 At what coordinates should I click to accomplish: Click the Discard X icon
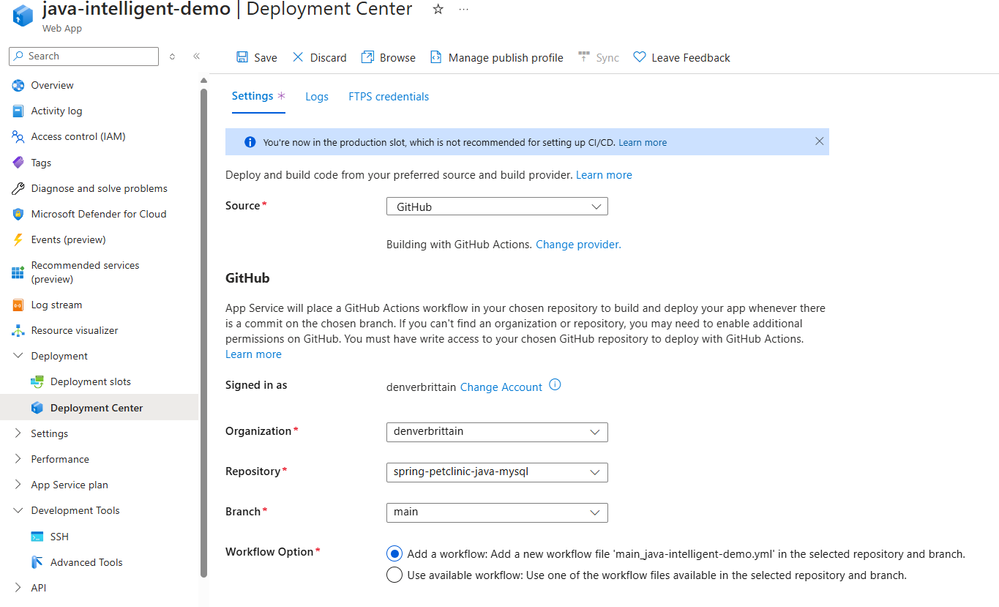tap(298, 57)
